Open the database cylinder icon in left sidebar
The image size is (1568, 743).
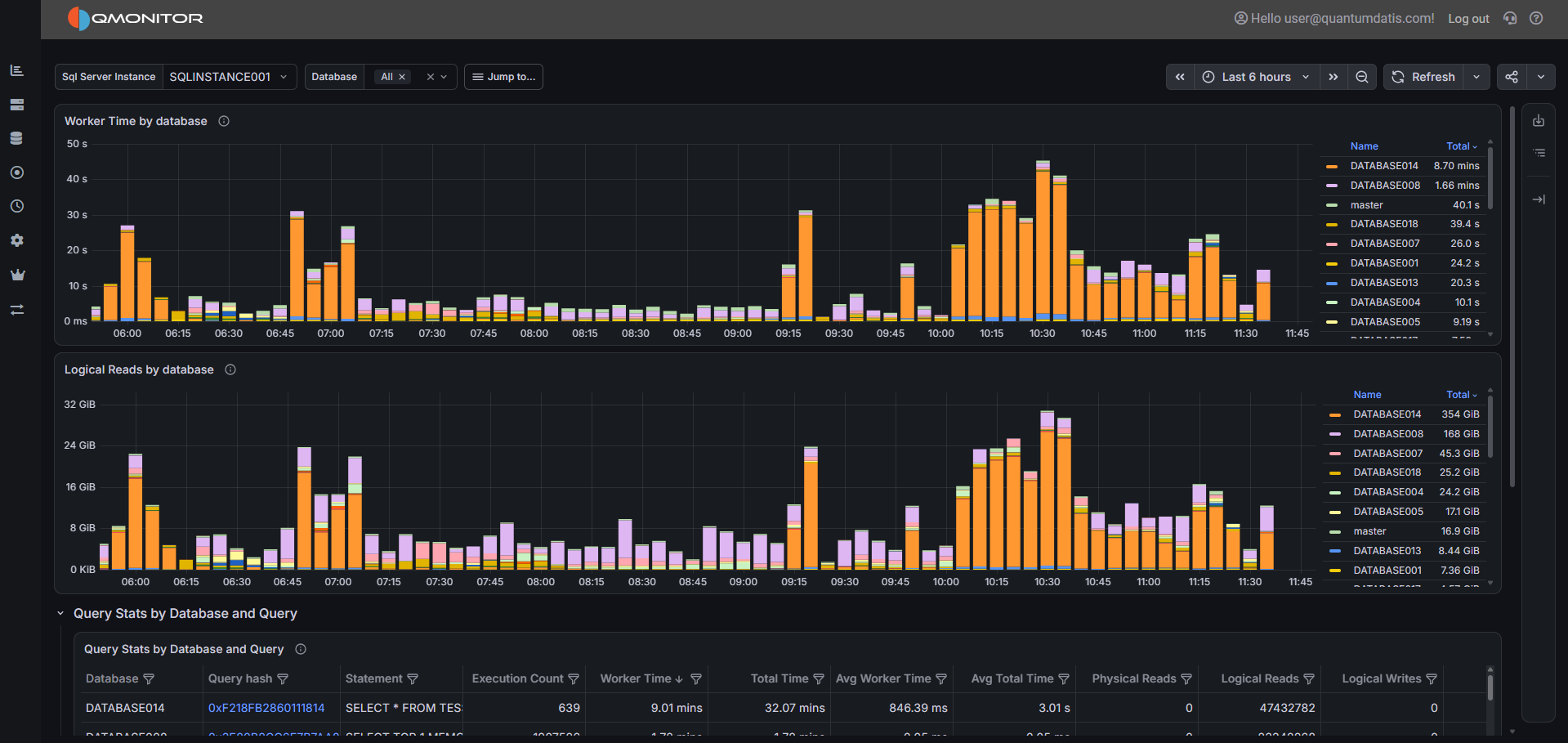click(x=16, y=138)
